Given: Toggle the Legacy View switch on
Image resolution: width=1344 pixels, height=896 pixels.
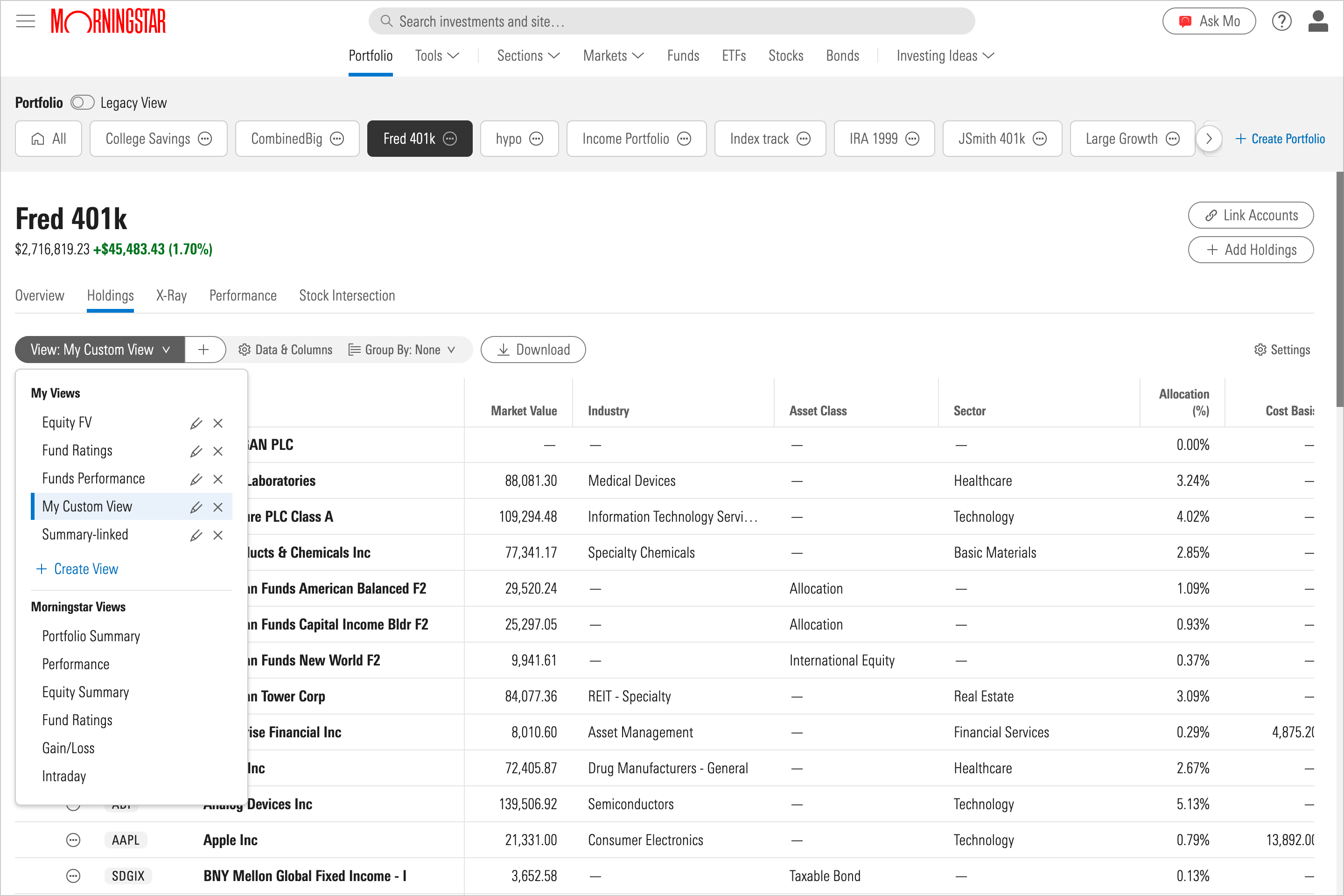Looking at the screenshot, I should tap(83, 102).
